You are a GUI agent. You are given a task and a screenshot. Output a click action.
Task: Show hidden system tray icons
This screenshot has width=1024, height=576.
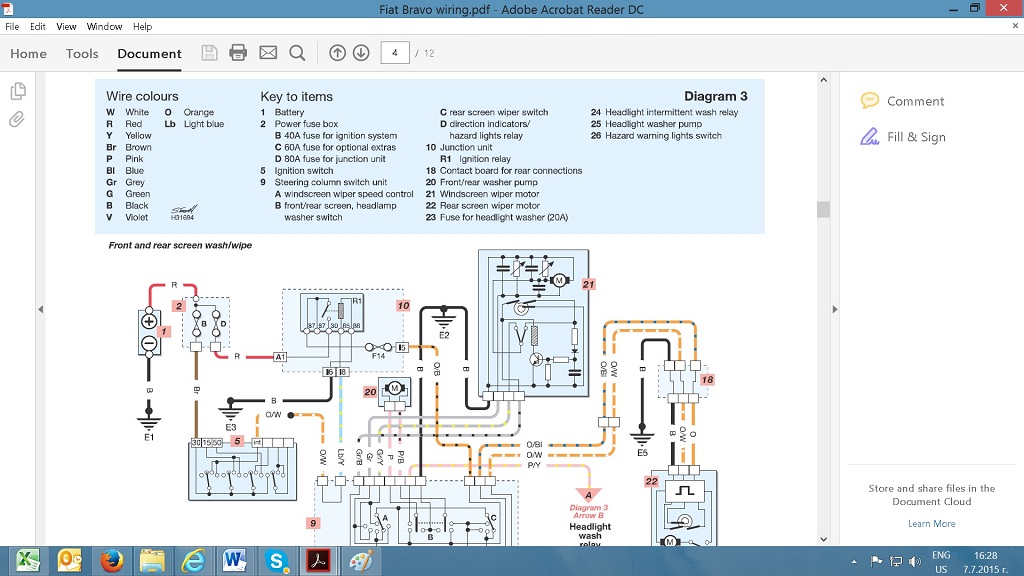tap(853, 562)
